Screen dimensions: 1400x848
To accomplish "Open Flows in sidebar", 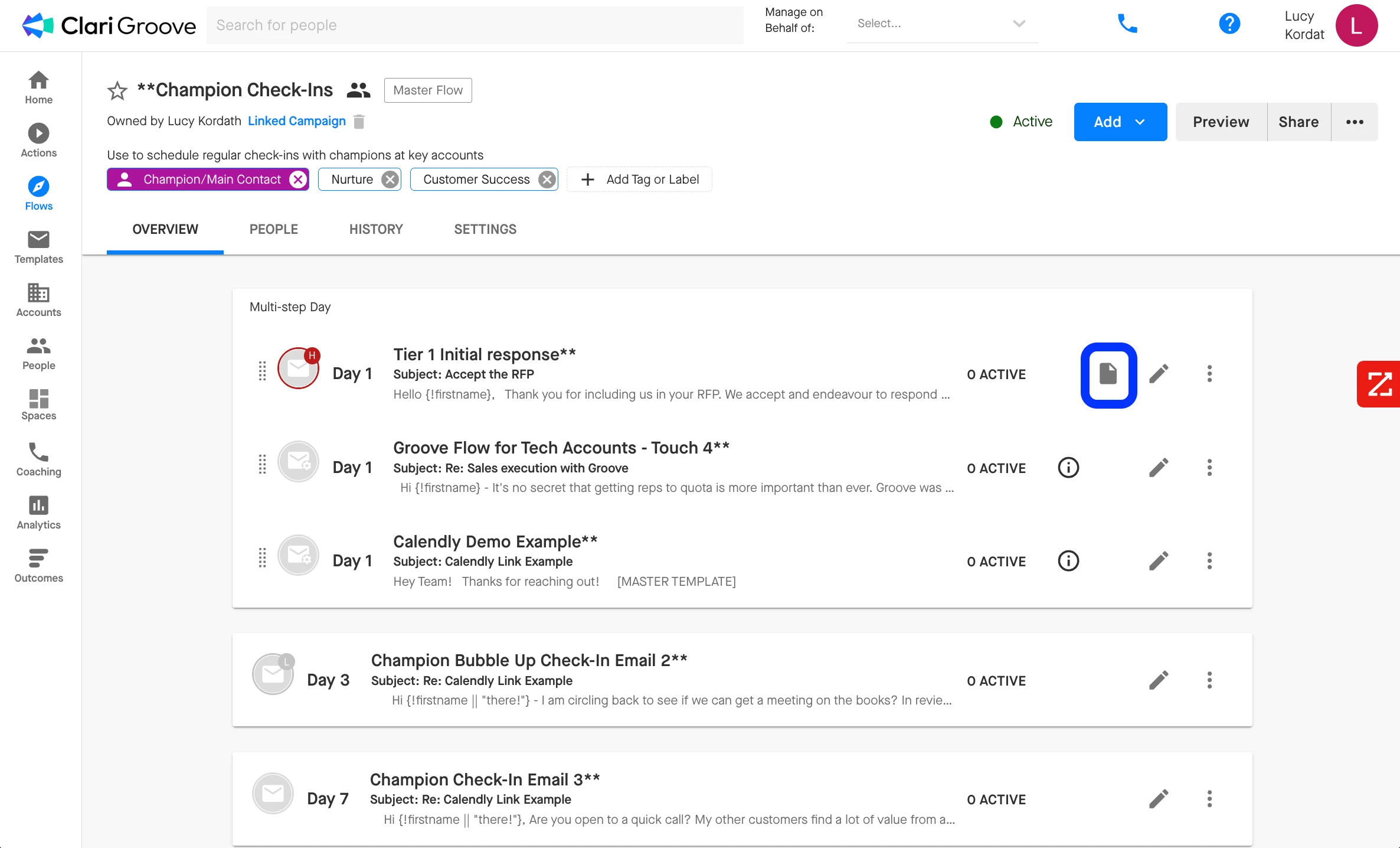I will 38,194.
